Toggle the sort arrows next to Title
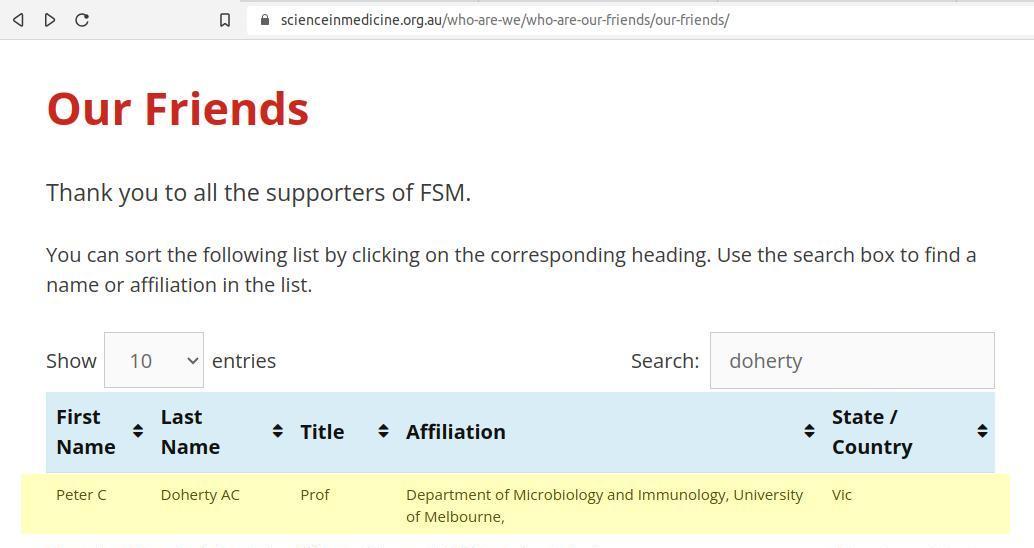Image resolution: width=1034 pixels, height=548 pixels. [383, 431]
